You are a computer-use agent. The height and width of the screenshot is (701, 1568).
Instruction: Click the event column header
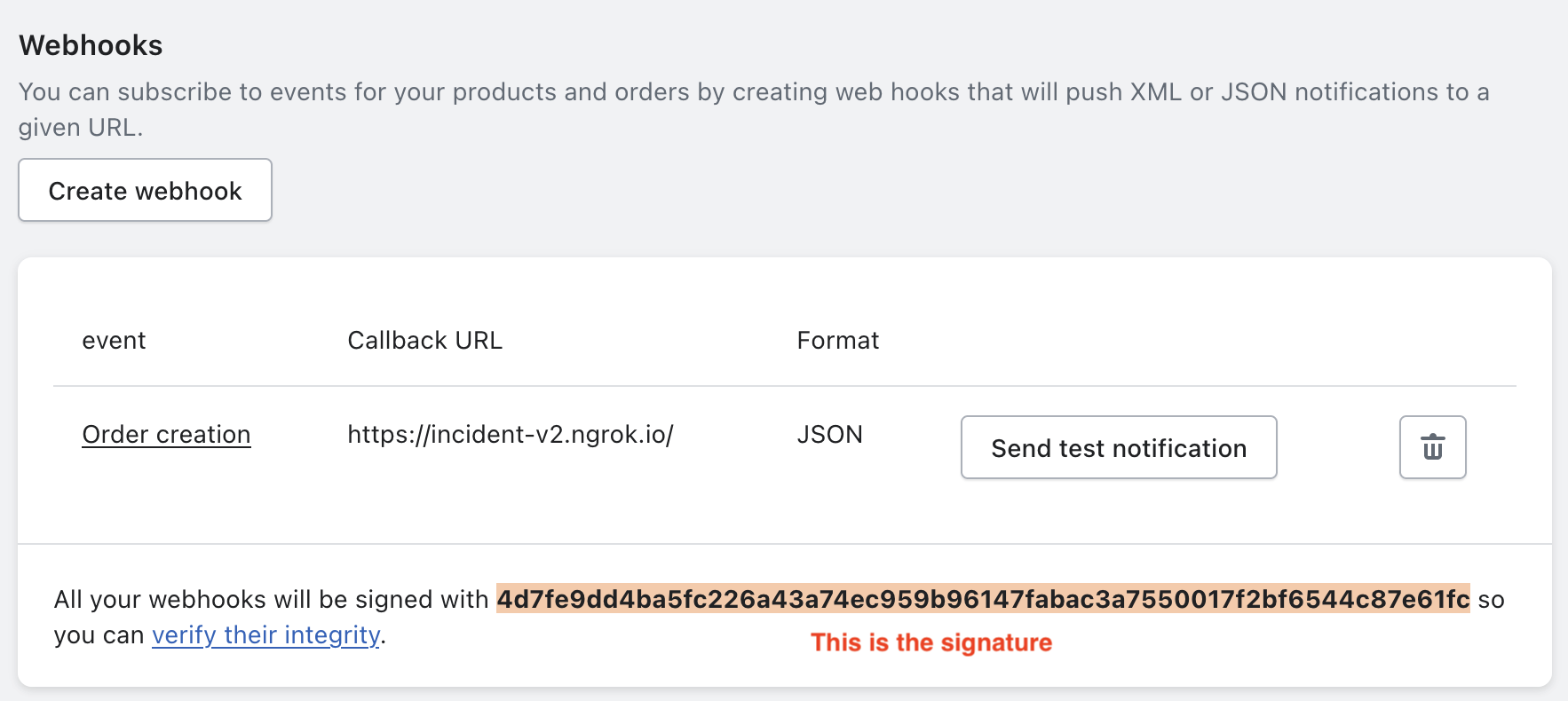click(114, 341)
